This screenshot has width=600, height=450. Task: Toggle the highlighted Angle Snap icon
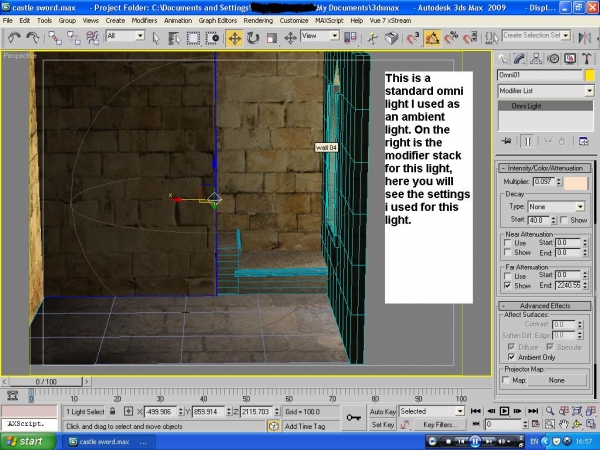tap(432, 38)
